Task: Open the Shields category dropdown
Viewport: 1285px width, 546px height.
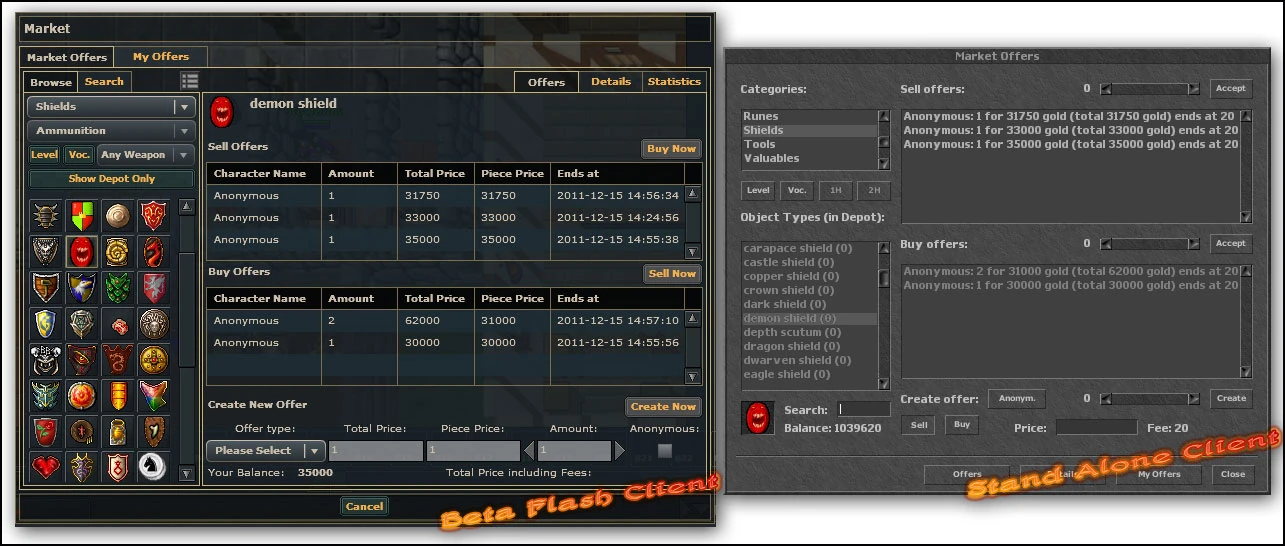Action: (111, 107)
